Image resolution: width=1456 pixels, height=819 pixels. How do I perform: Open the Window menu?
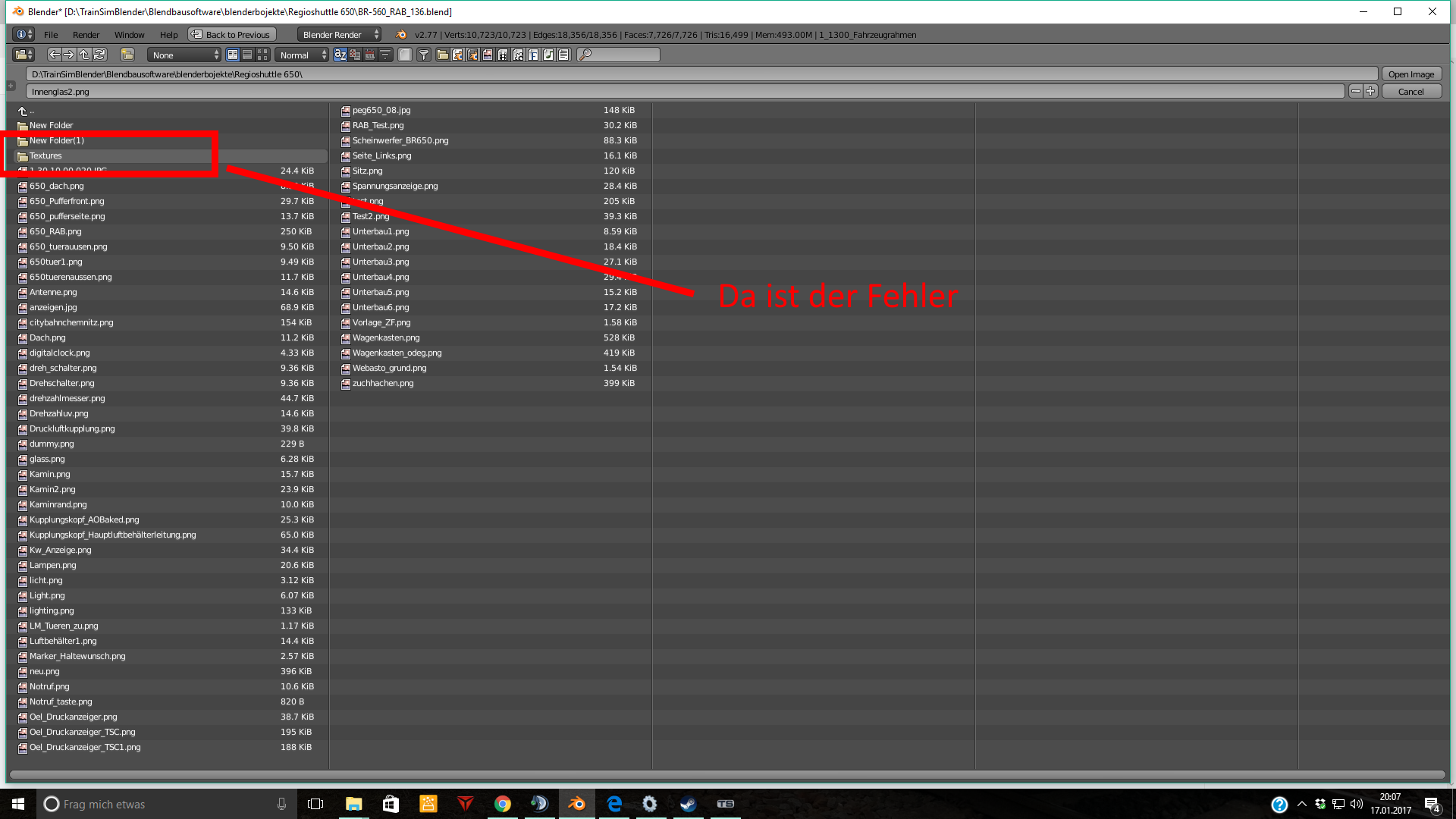click(x=129, y=35)
